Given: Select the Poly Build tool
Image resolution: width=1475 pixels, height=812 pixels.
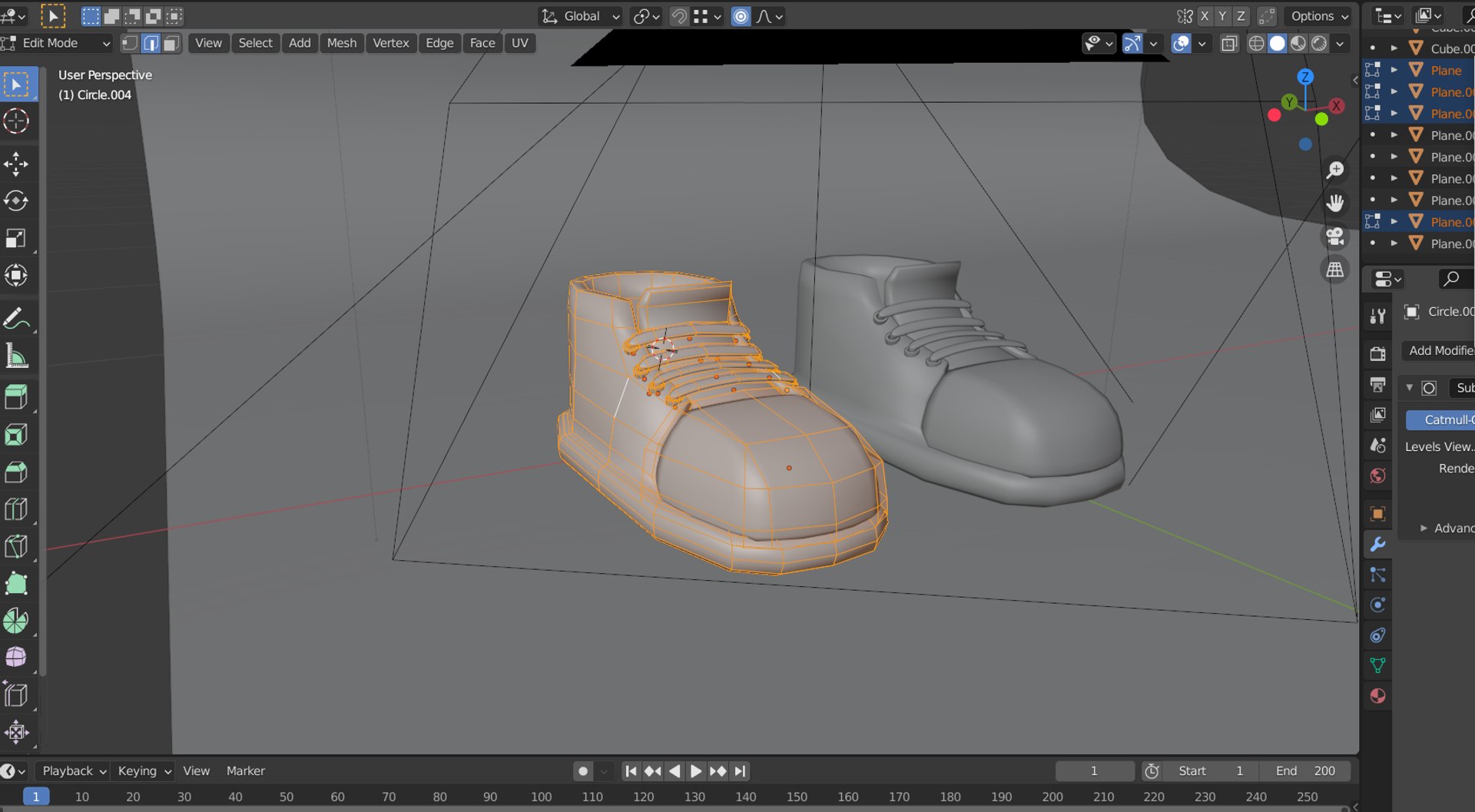Looking at the screenshot, I should [16, 584].
